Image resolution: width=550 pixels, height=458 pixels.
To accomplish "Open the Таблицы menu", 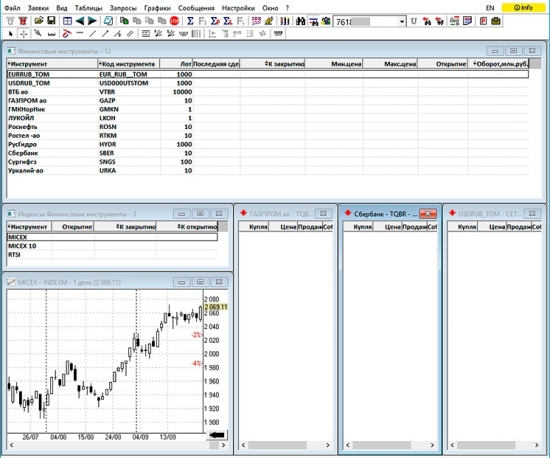I will (x=88, y=8).
